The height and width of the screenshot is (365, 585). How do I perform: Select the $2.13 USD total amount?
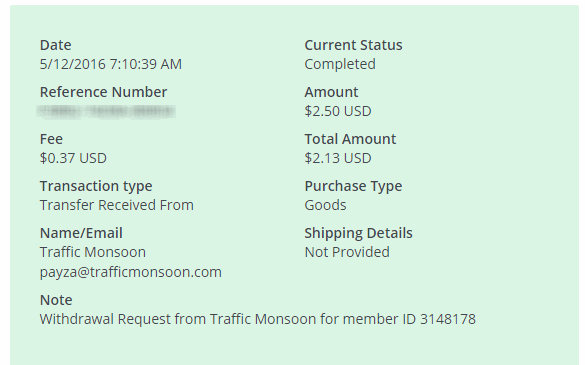338,158
